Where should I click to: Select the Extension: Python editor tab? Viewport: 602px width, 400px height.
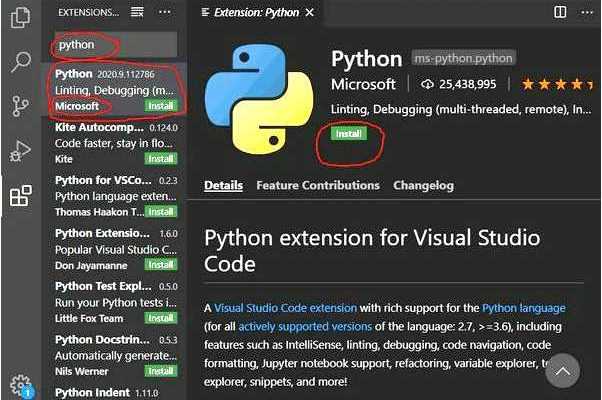(x=256, y=13)
